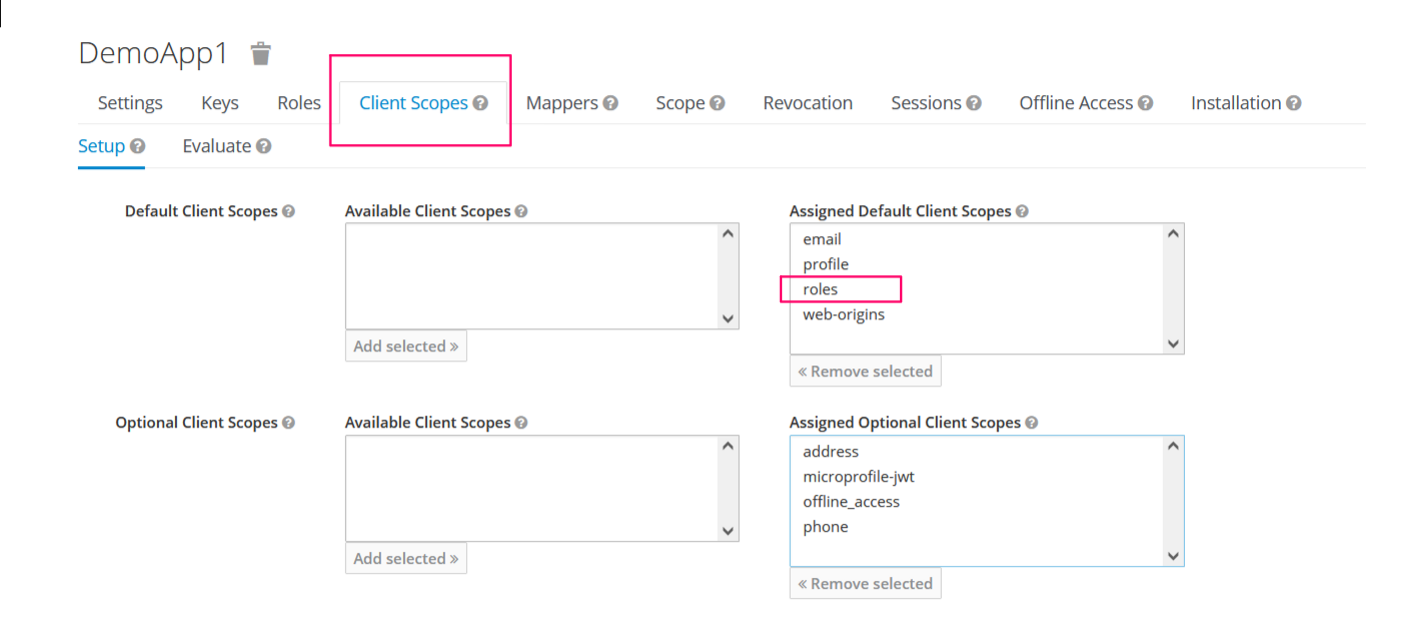Click Add selected under optional available scopes

[406, 558]
